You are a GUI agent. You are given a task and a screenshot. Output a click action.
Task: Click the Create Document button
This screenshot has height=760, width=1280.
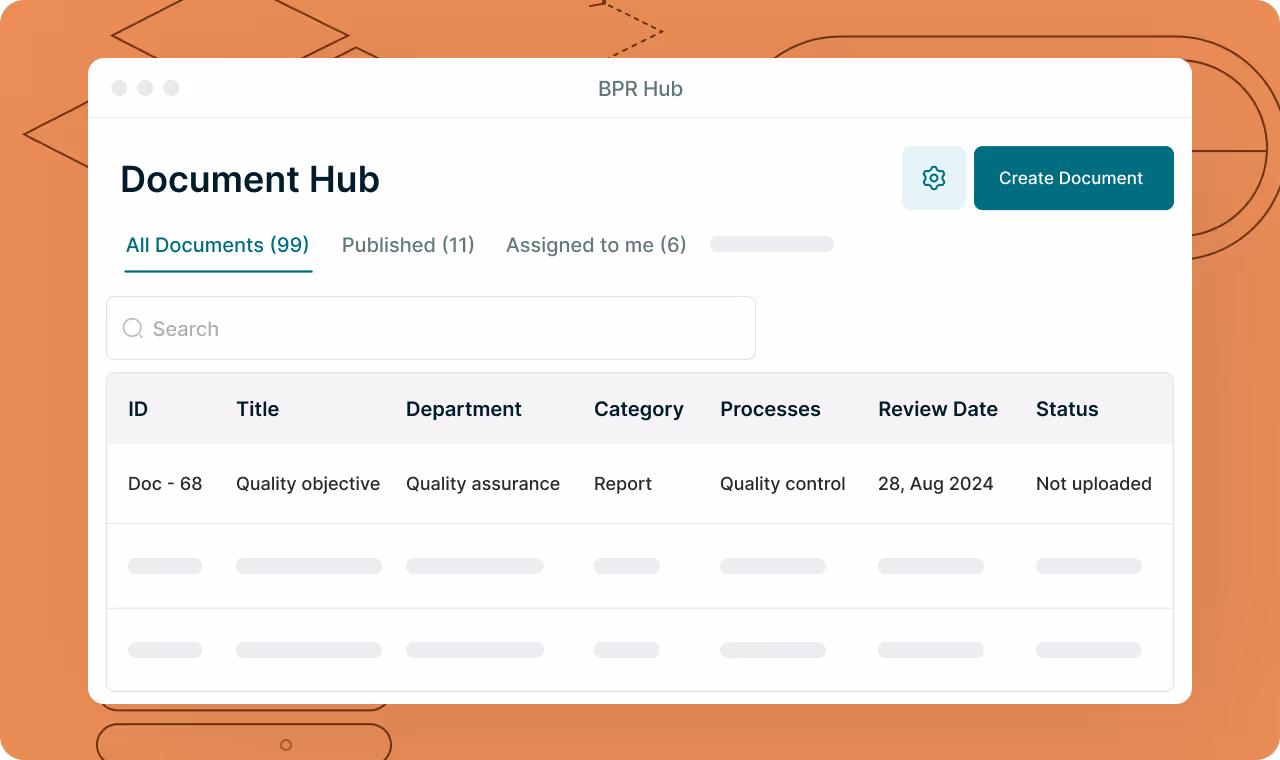click(x=1073, y=178)
